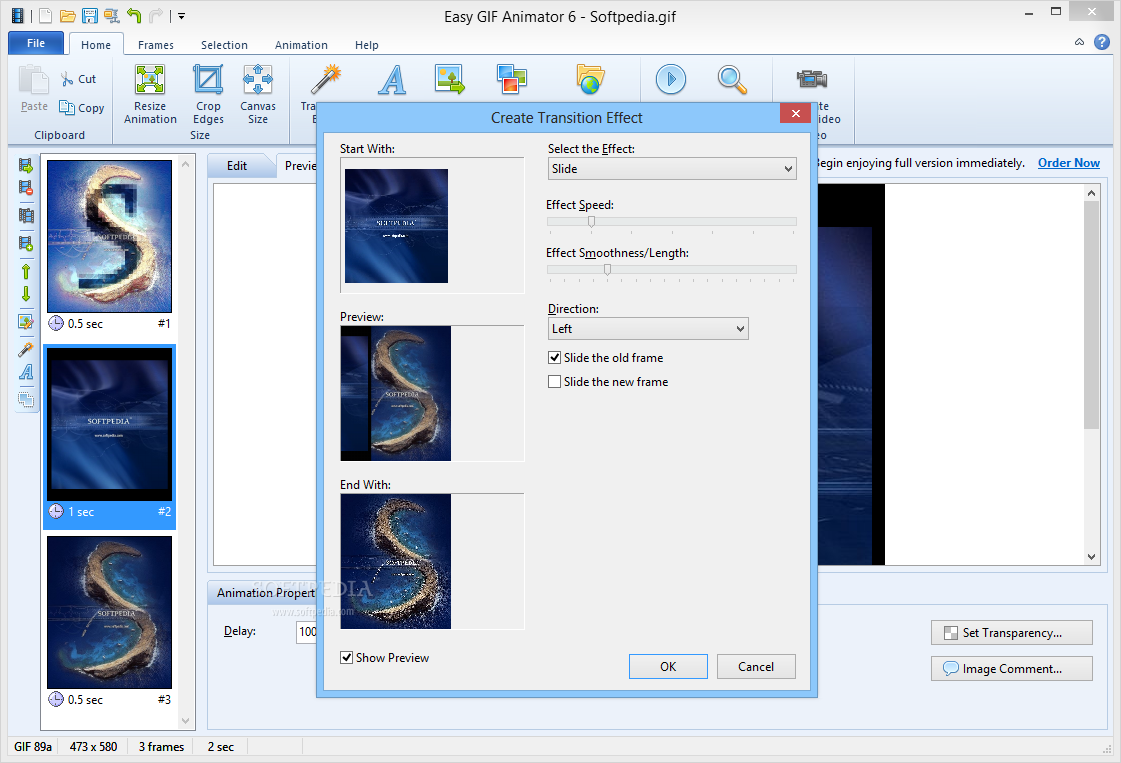Click the Delay input field
Image resolution: width=1121 pixels, height=763 pixels.
point(307,631)
